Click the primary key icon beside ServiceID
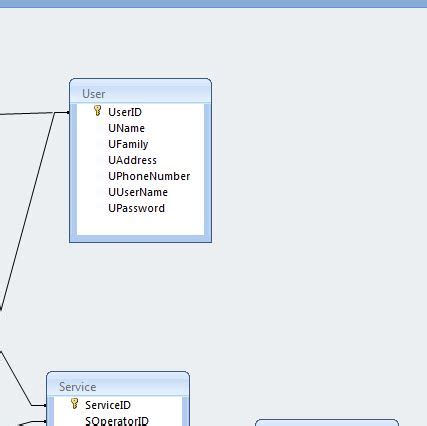 [x=75, y=404]
